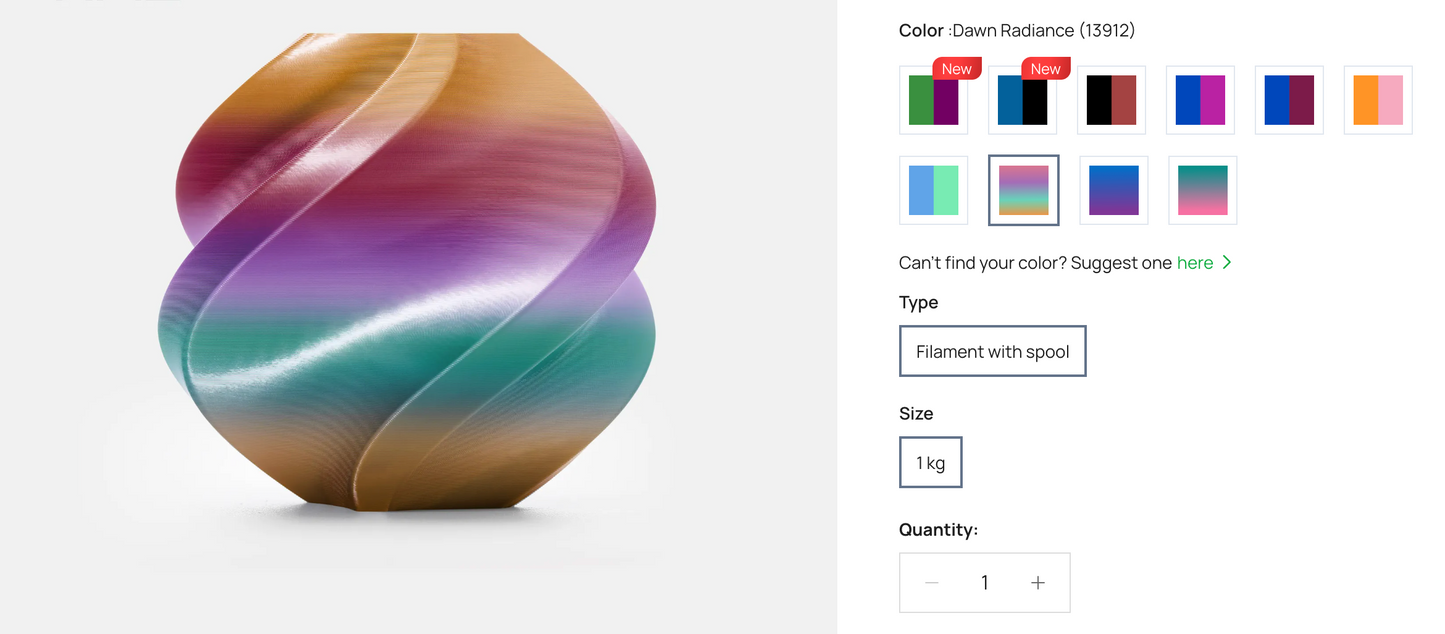
Task: Choose the blue and maroon swatch
Action: (x=1289, y=100)
